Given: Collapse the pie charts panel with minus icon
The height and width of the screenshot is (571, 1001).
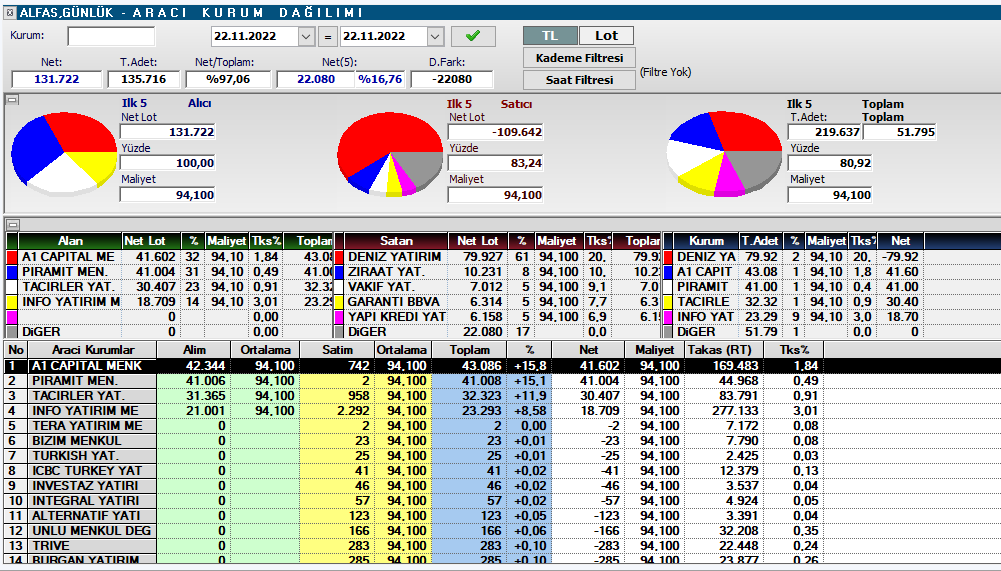Looking at the screenshot, I should [x=12, y=100].
